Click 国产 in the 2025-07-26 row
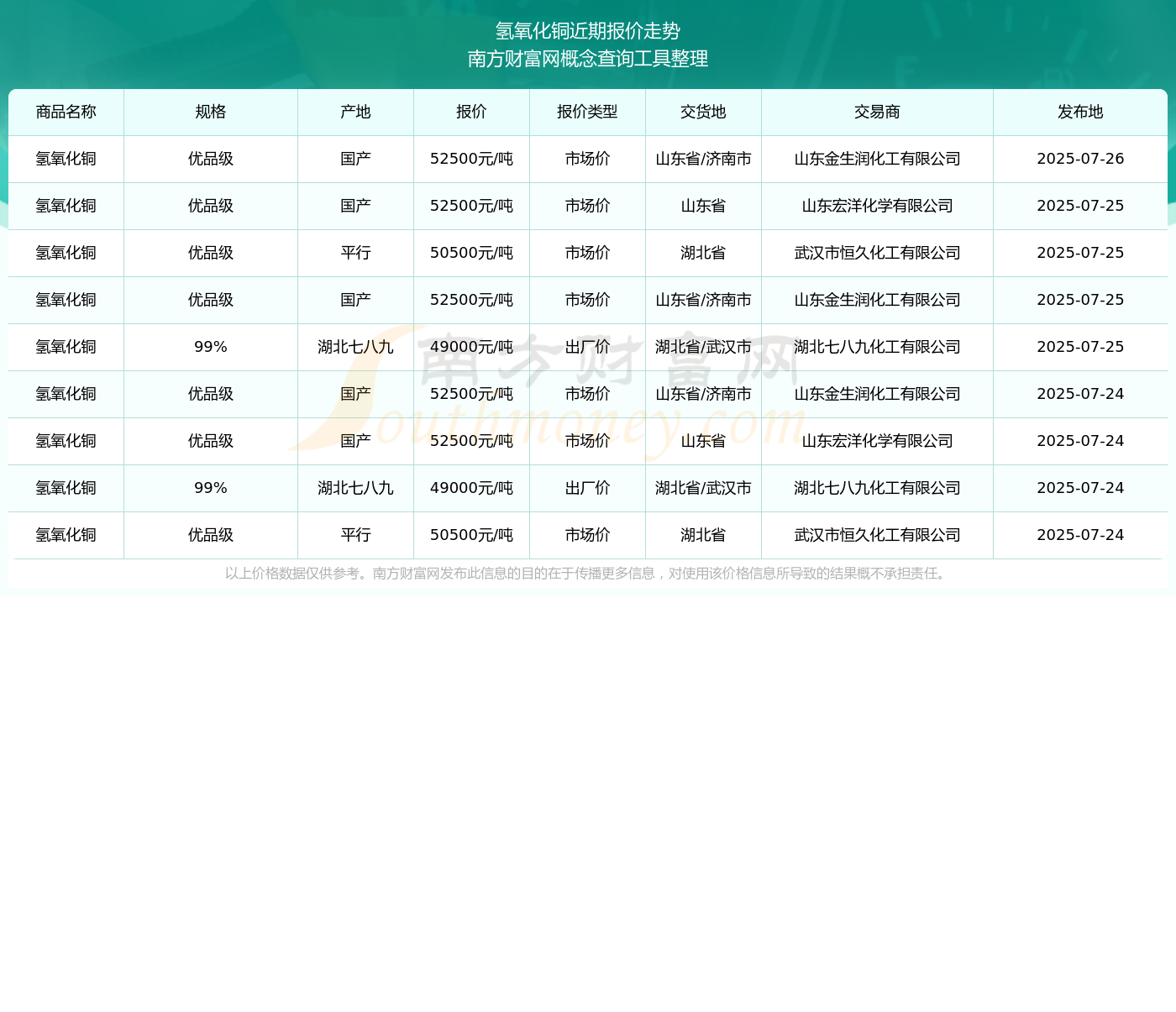1176x1012 pixels. [356, 159]
